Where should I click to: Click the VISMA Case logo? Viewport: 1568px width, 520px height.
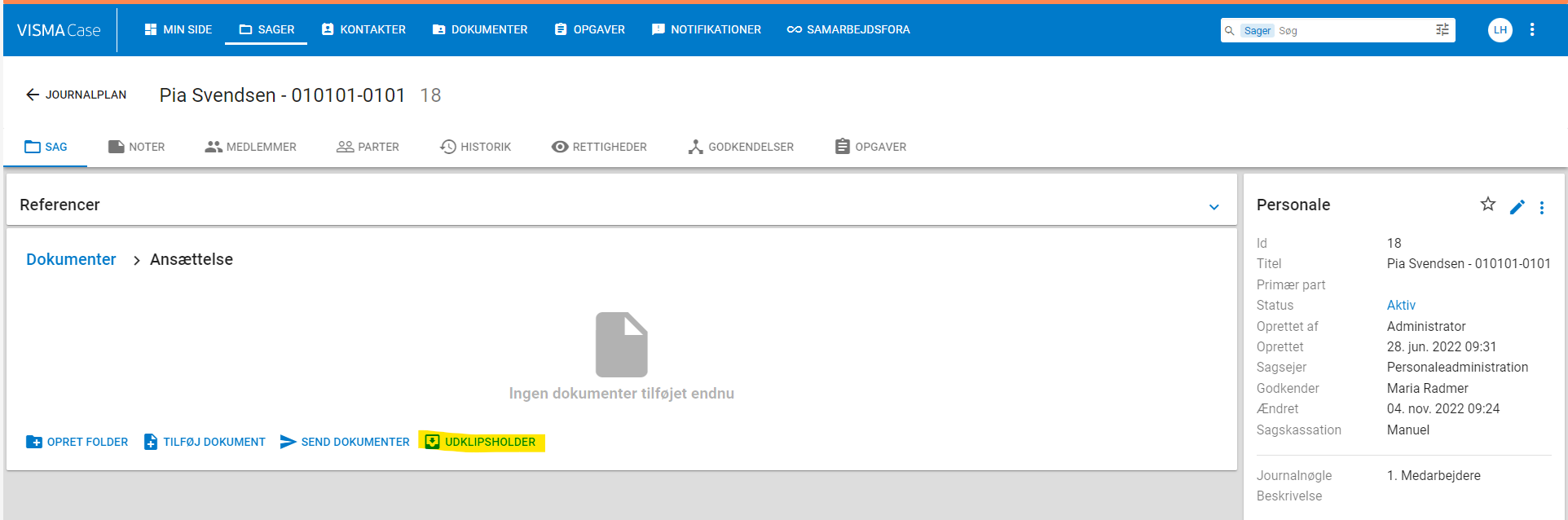(59, 30)
